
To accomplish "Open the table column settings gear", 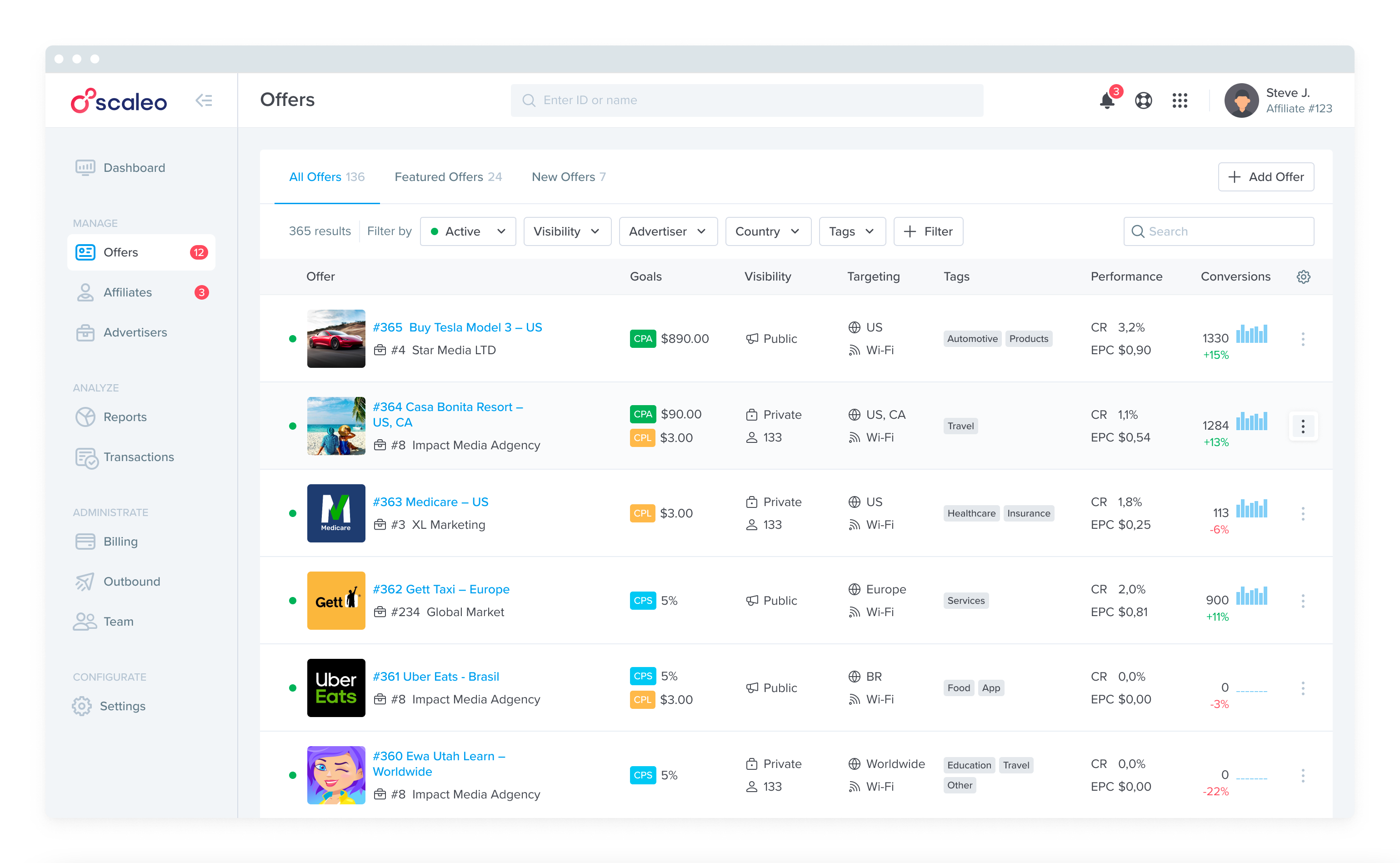I will 1303,276.
